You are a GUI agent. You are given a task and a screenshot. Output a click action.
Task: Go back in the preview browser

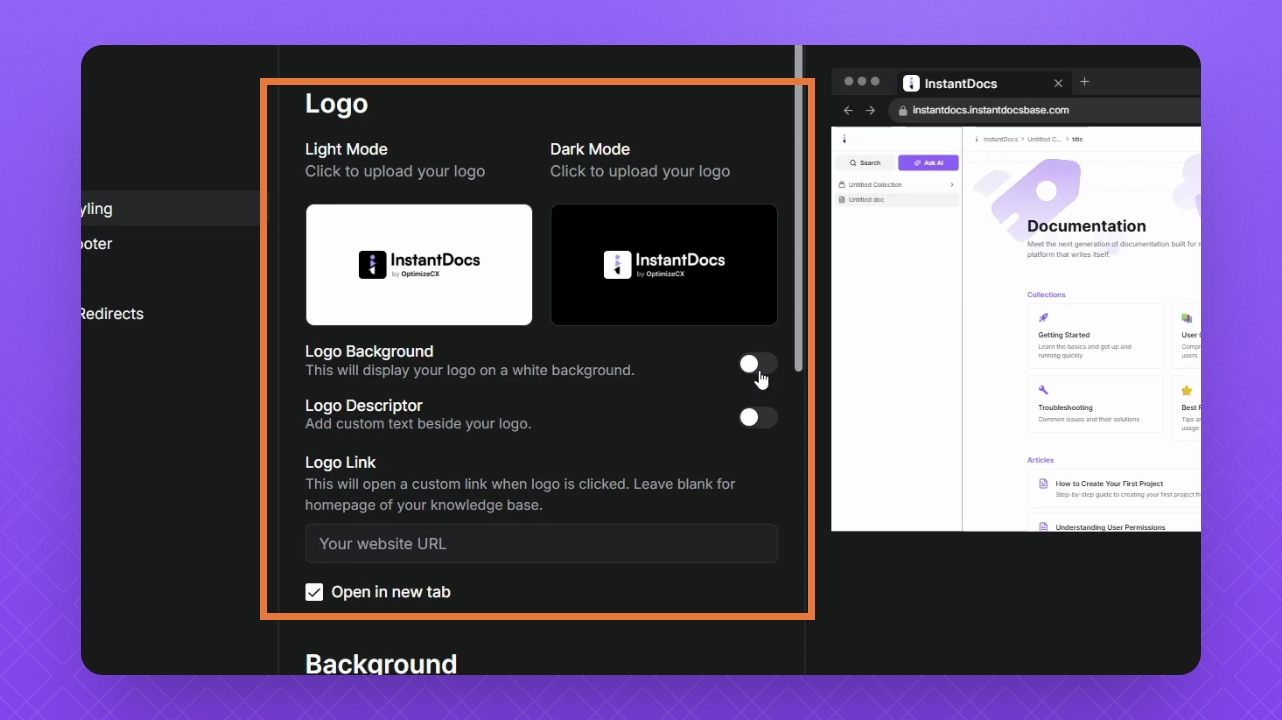(x=848, y=110)
